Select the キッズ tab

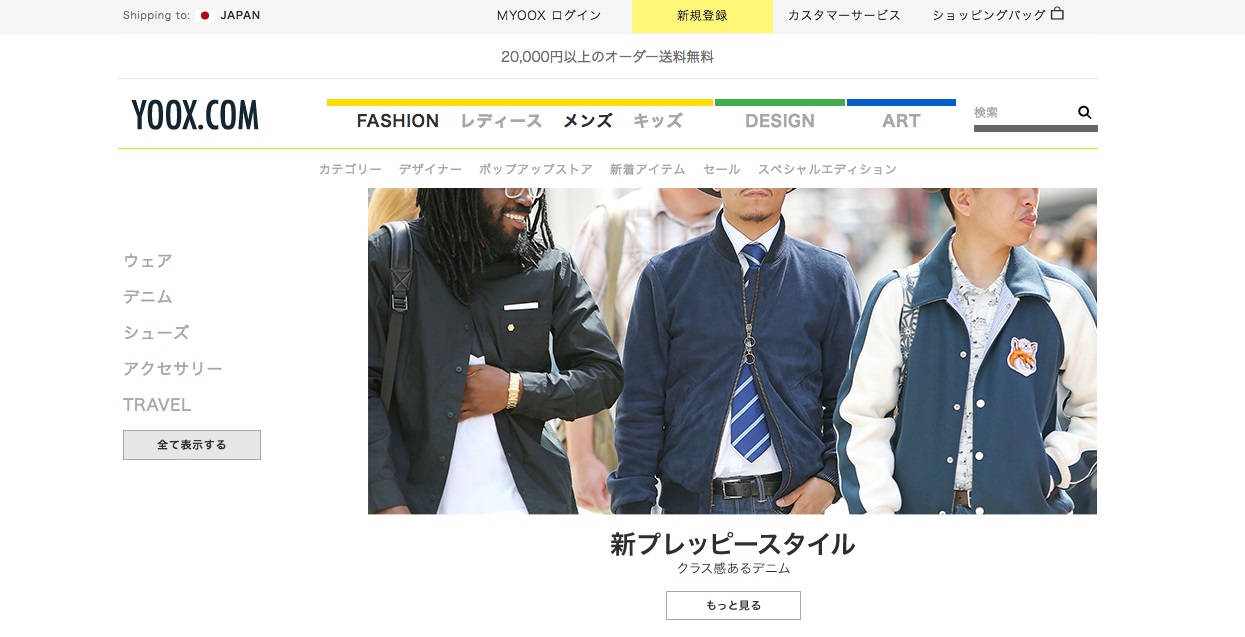point(658,121)
